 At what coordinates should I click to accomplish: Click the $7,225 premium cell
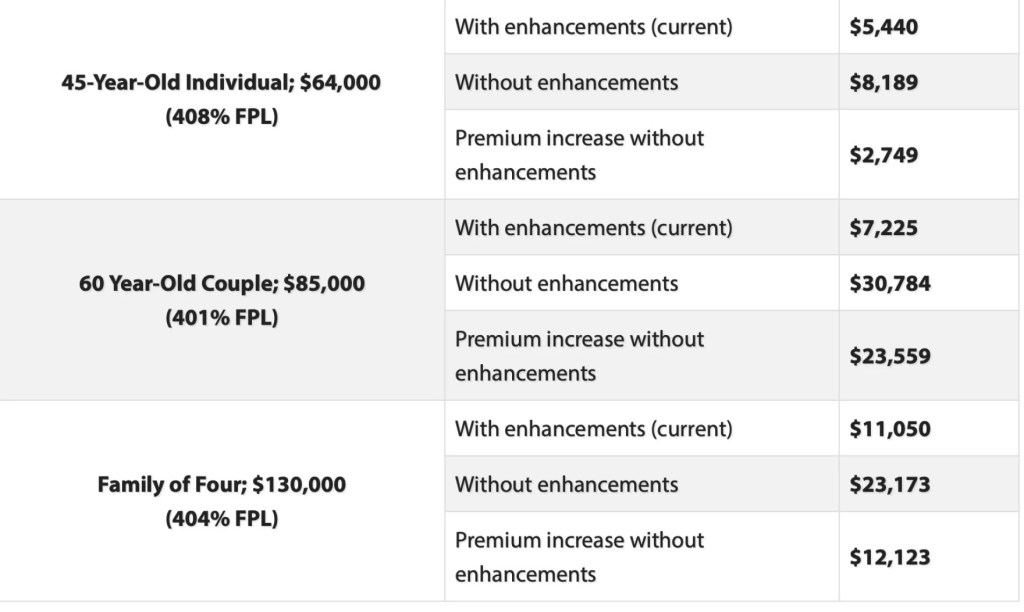pos(884,228)
